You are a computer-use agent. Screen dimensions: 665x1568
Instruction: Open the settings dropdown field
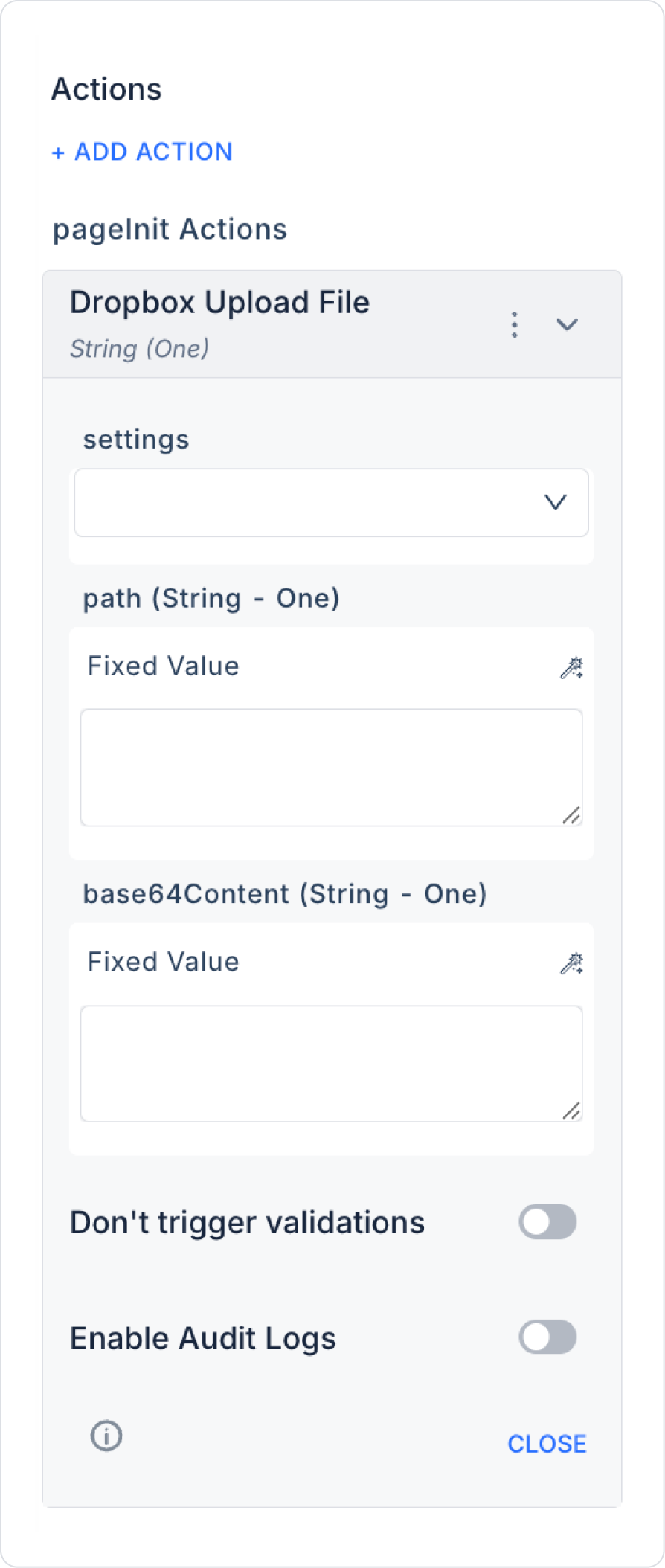coord(312,502)
